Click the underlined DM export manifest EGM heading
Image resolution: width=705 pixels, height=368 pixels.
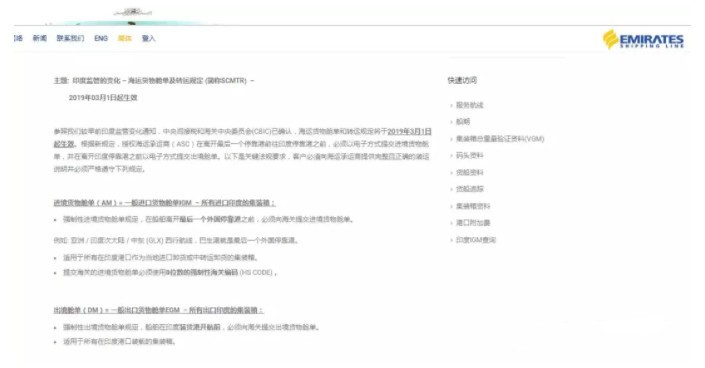(x=159, y=310)
